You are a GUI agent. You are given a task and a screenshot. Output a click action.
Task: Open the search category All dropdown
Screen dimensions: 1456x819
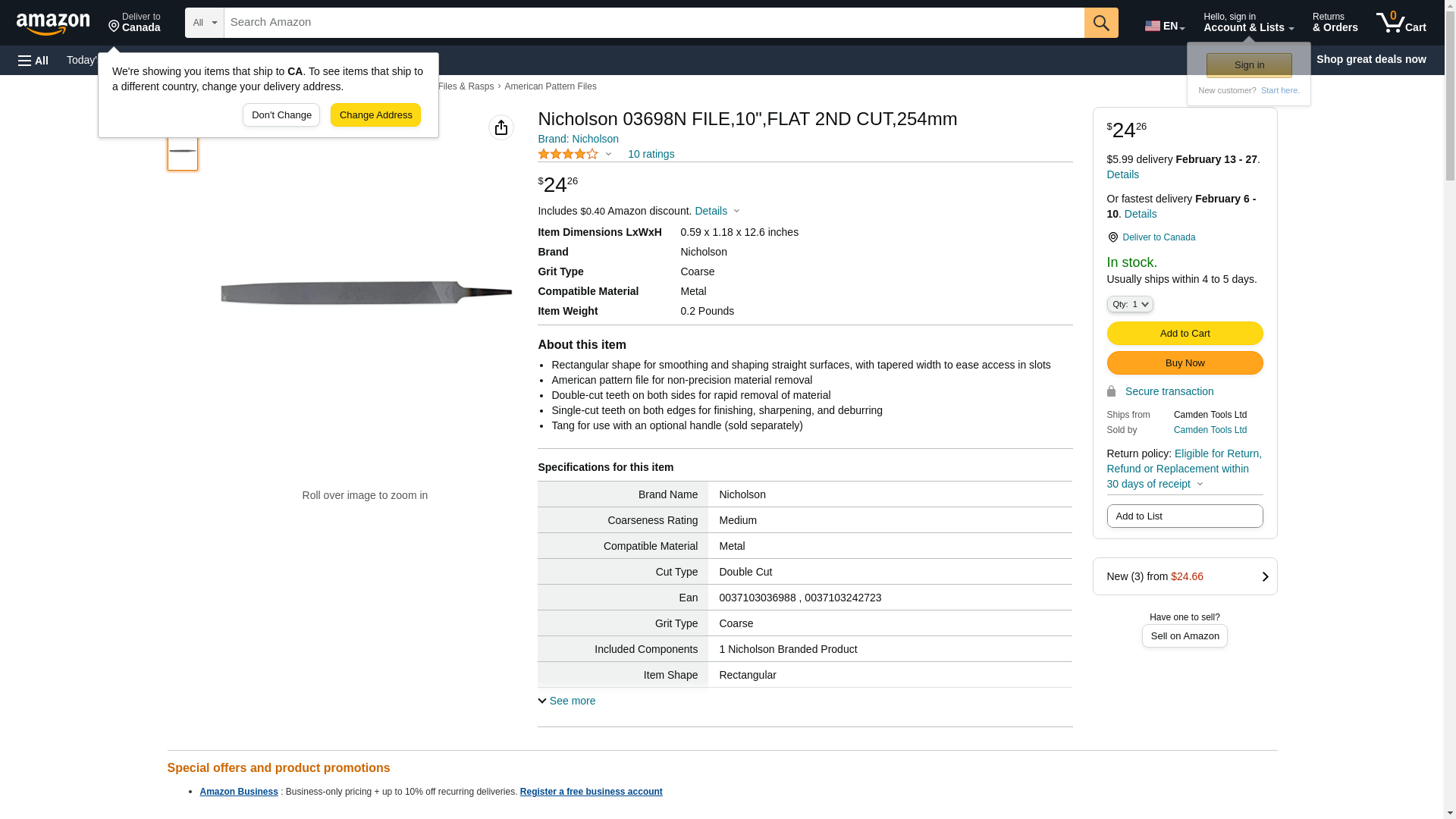coord(205,23)
